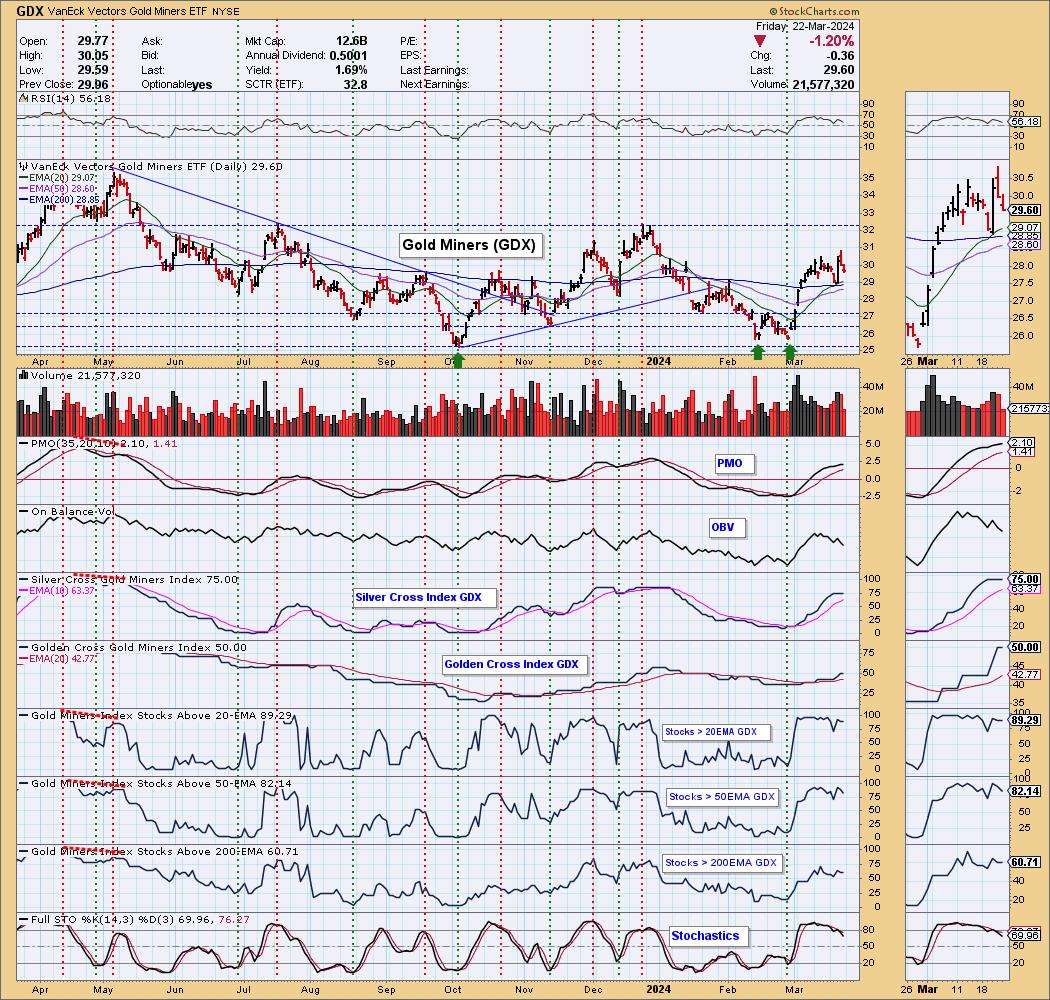Screen dimensions: 1050x1000
Task: Click the header Volume value 21,577,320
Action: 823,84
